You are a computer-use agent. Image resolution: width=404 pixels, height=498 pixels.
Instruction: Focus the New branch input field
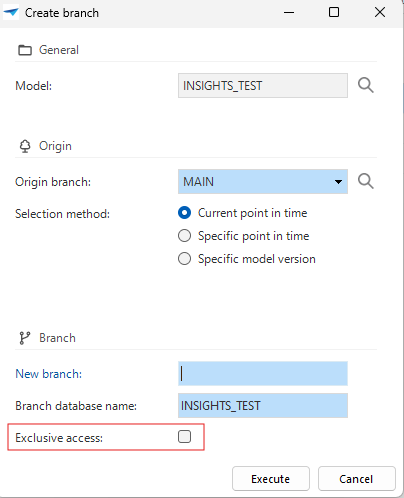(x=263, y=373)
